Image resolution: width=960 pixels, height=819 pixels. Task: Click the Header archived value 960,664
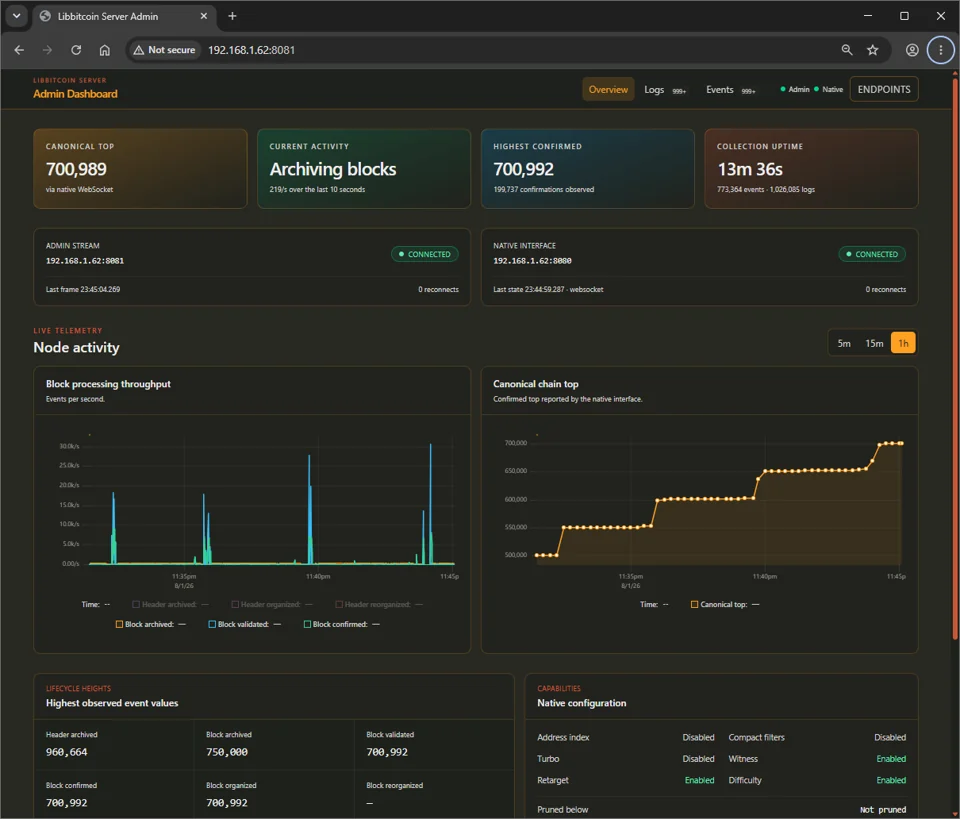tap(67, 752)
